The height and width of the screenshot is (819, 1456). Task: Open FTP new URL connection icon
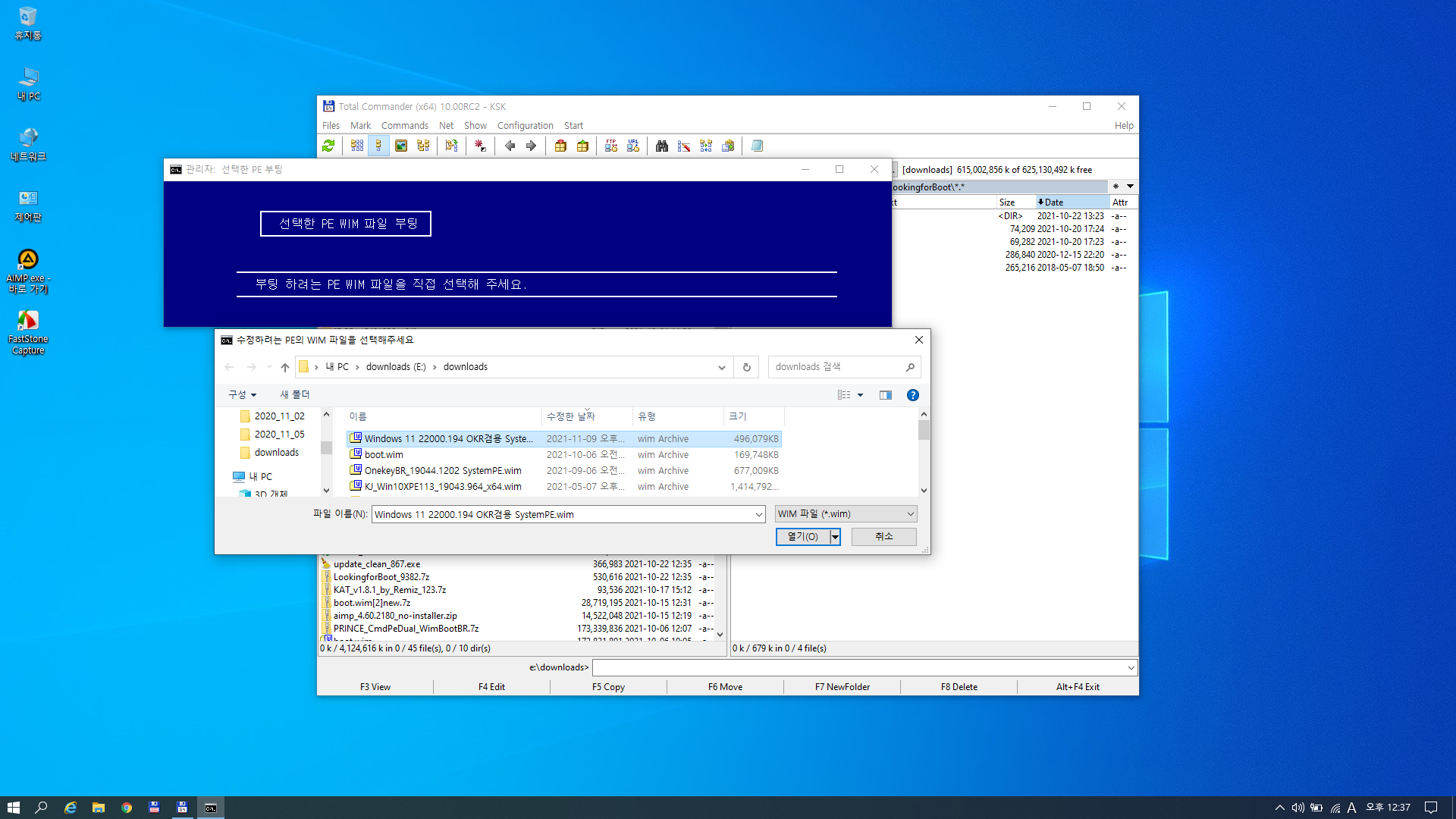(x=633, y=146)
